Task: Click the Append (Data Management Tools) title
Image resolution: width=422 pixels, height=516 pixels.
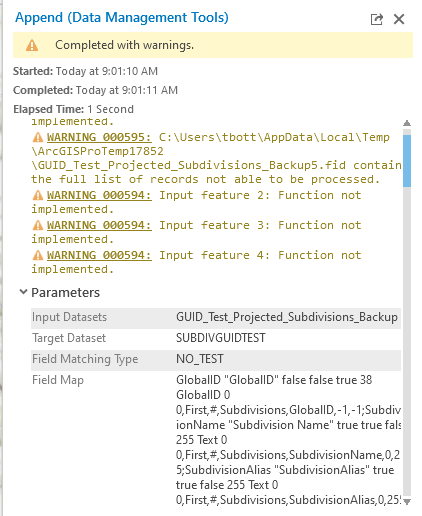Action: (122, 18)
